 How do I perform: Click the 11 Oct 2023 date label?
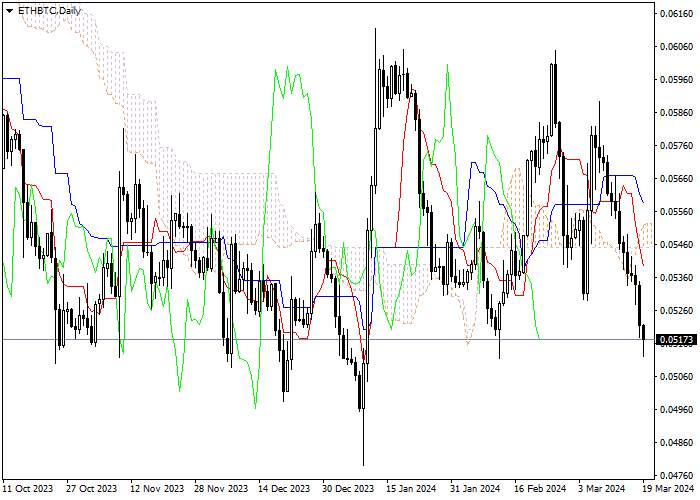click(28, 489)
